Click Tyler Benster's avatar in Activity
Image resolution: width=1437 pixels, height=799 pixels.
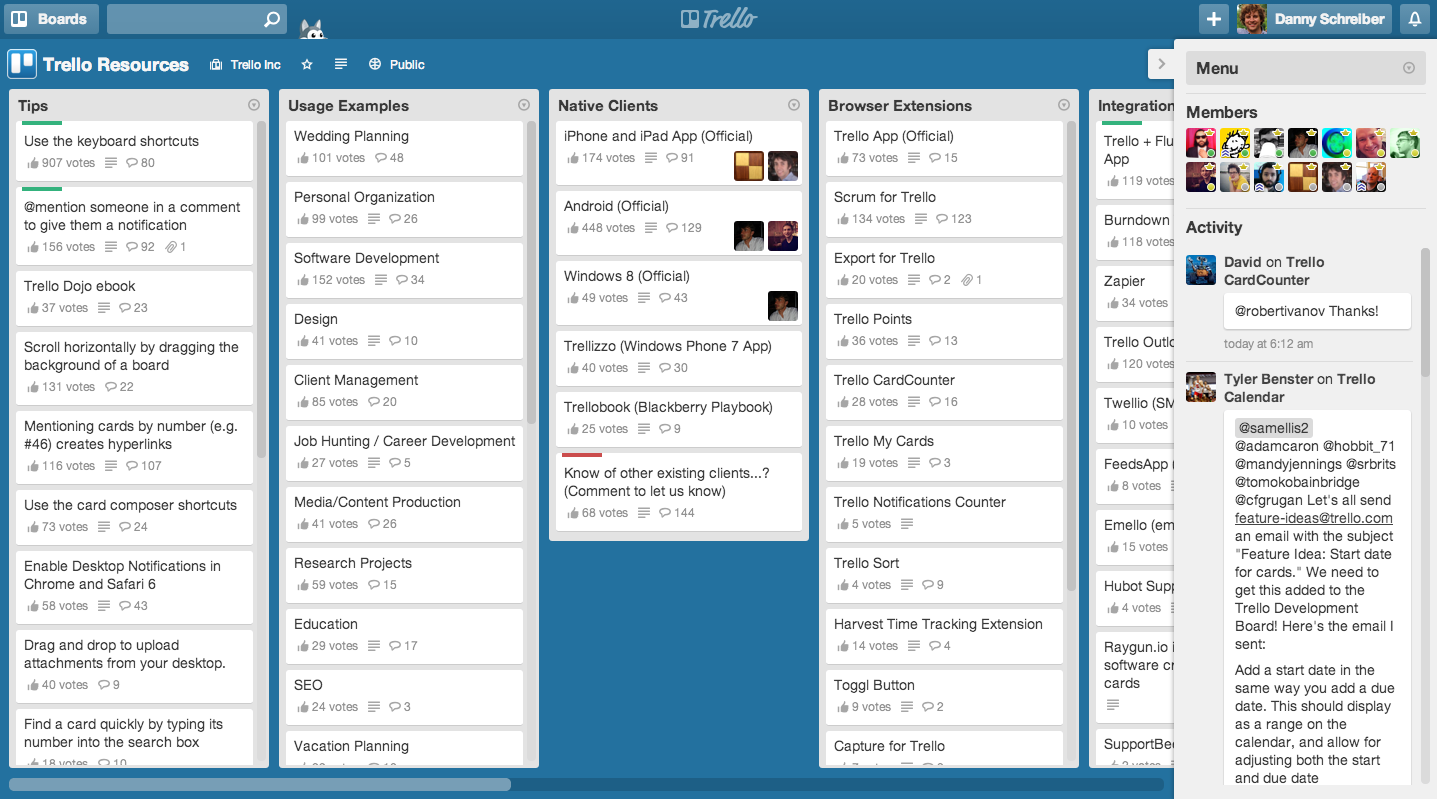[x=1201, y=387]
